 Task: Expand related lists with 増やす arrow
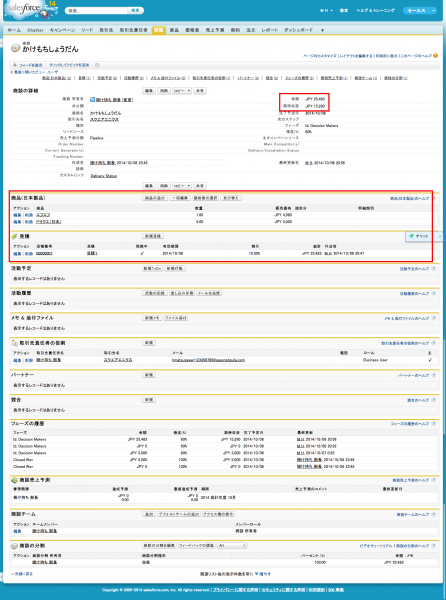point(263,574)
